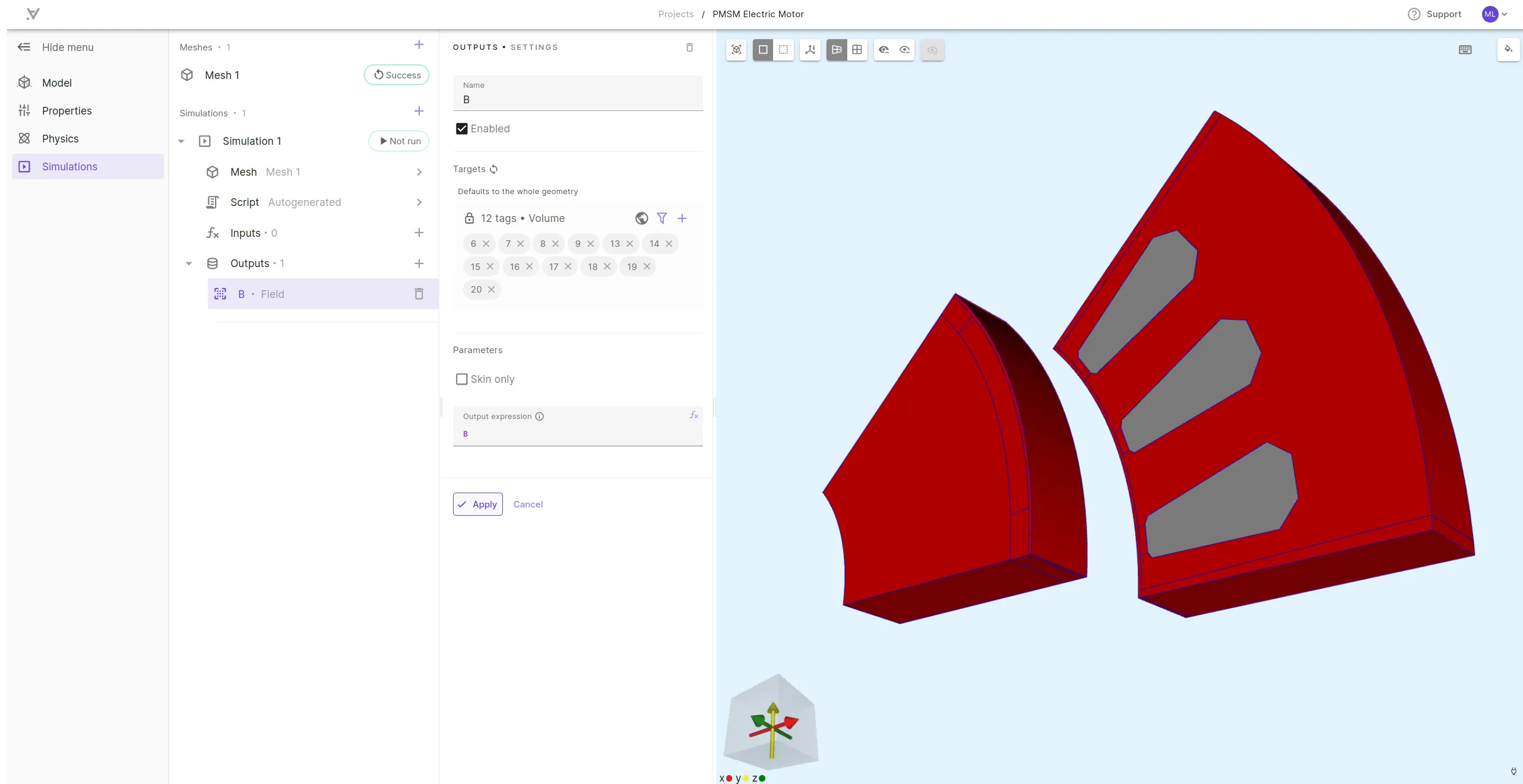Select the Mesh 1 item
The image size is (1523, 784).
[222, 75]
